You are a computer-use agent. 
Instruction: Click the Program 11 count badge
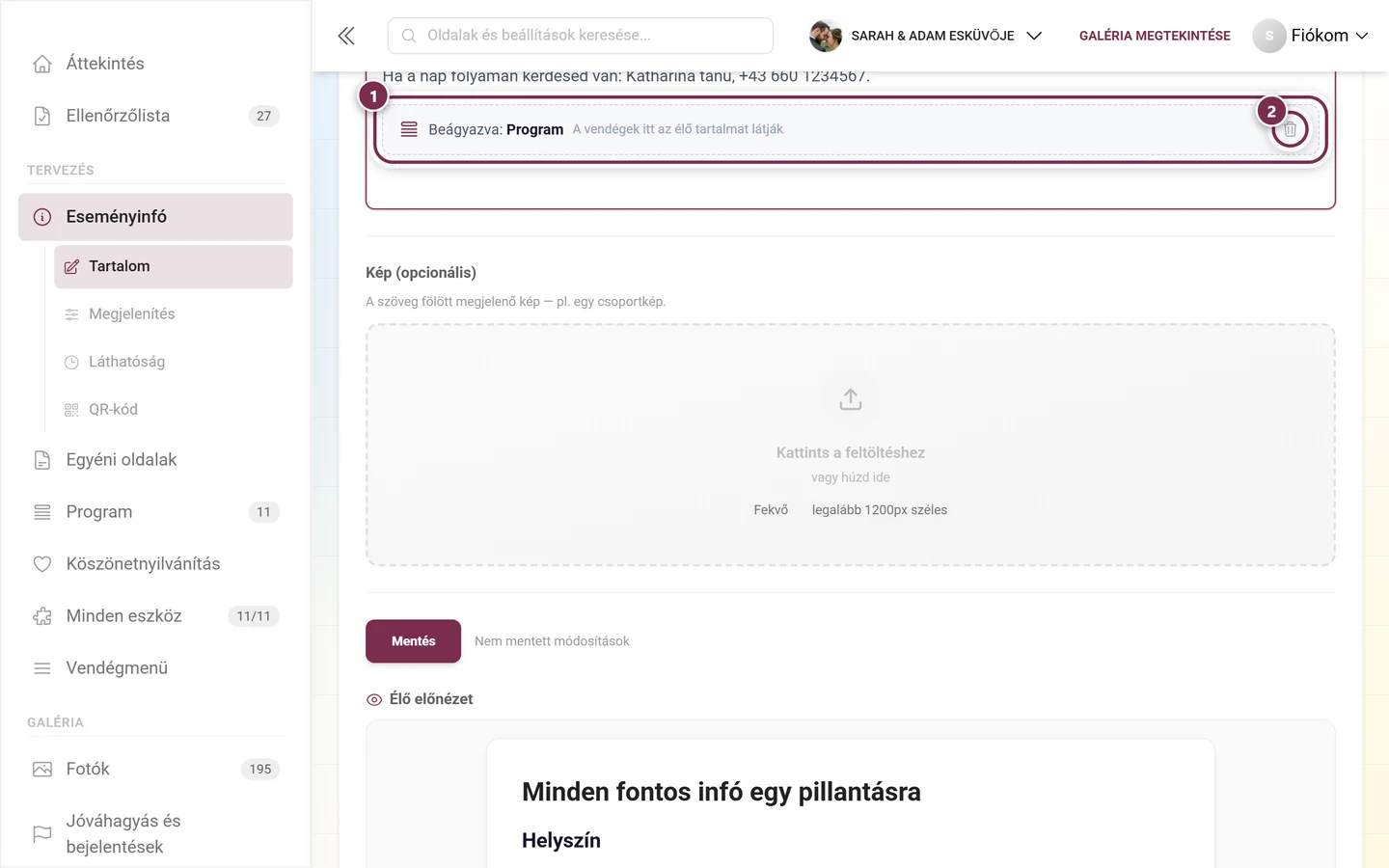(263, 512)
